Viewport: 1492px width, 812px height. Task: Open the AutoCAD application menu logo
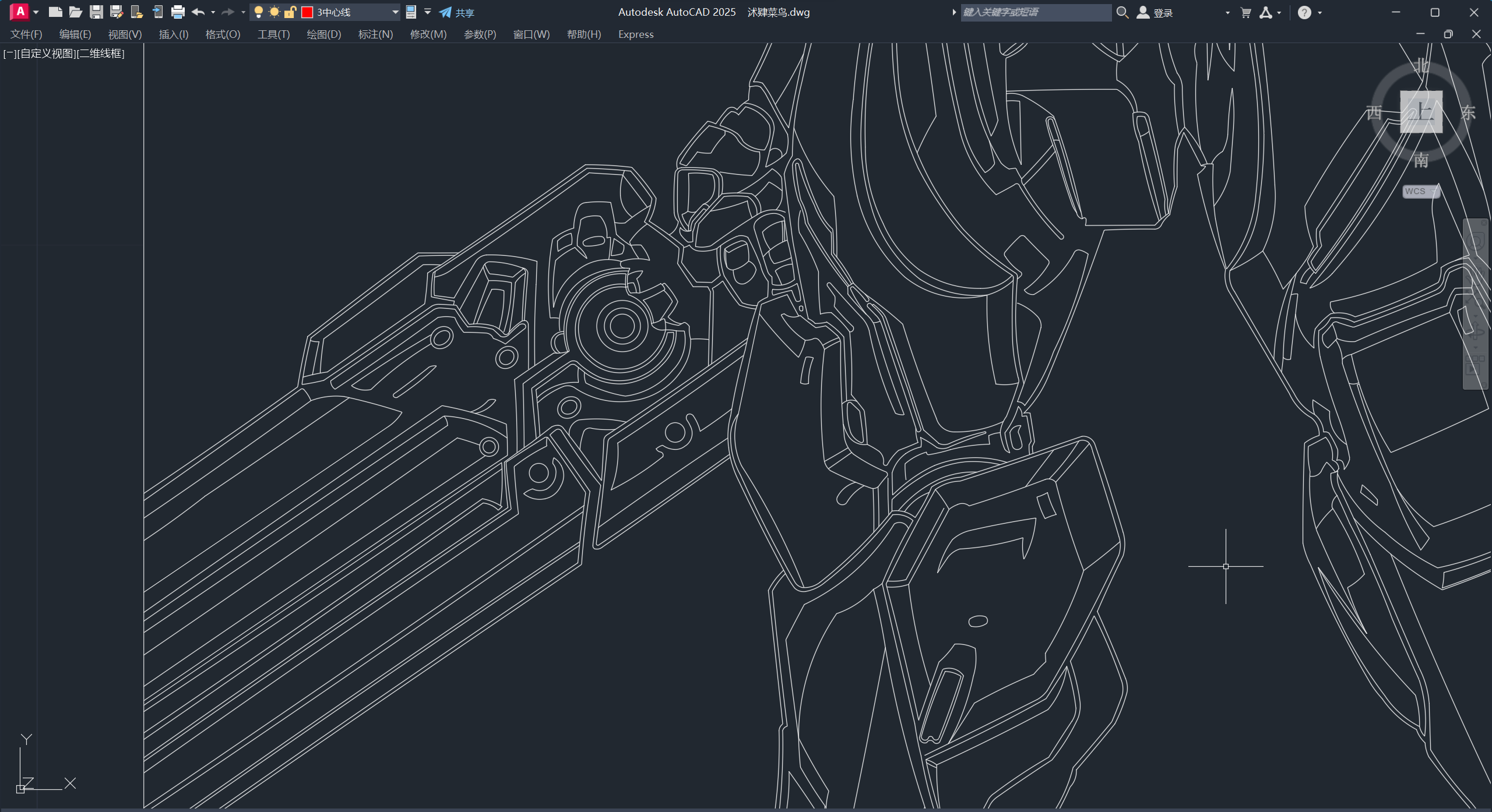tap(19, 12)
